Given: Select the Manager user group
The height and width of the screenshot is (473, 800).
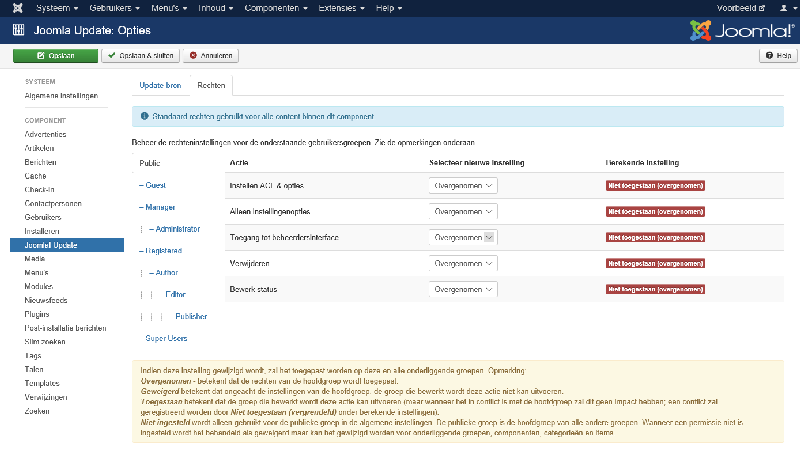Looking at the screenshot, I should pyautogui.click(x=157, y=207).
